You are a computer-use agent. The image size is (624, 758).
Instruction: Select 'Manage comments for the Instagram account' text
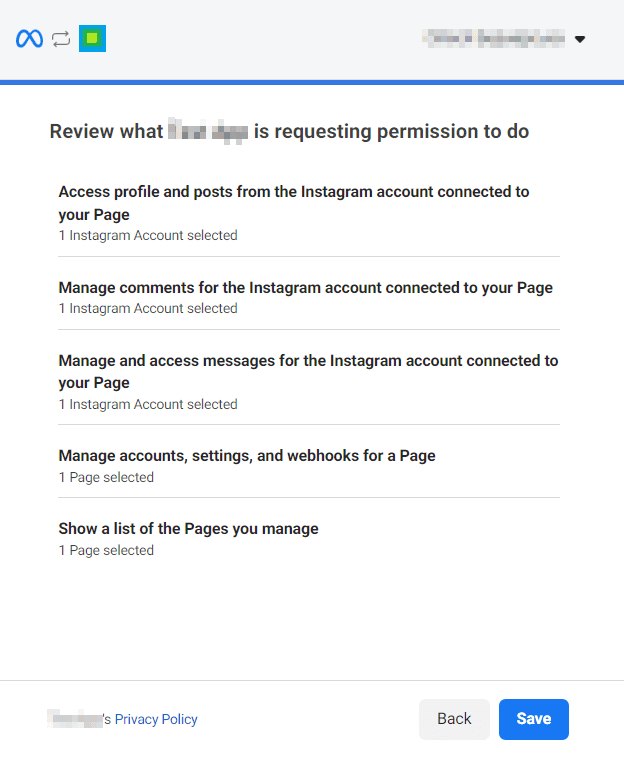click(x=305, y=288)
